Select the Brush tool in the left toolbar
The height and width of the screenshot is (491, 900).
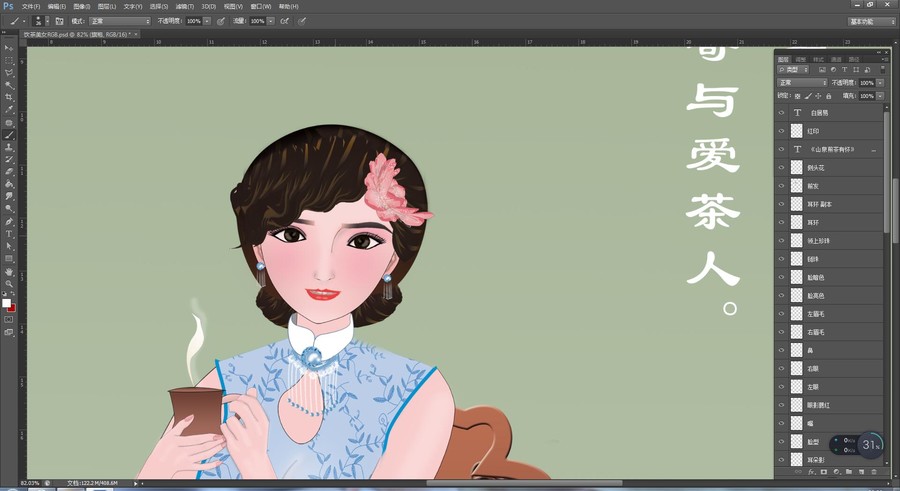click(x=9, y=135)
